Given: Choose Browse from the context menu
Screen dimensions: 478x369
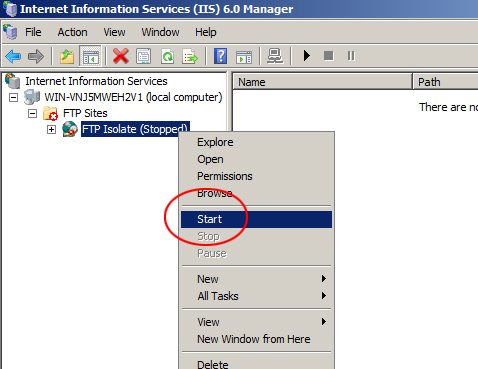Looking at the screenshot, I should click(257, 193).
